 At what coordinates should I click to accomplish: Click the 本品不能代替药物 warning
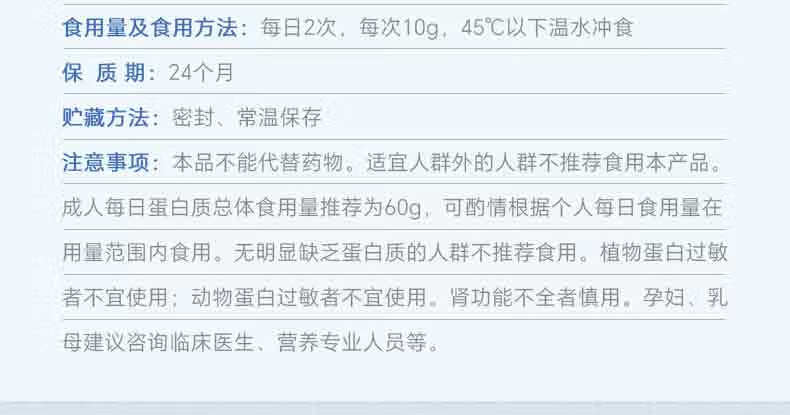[257, 163]
